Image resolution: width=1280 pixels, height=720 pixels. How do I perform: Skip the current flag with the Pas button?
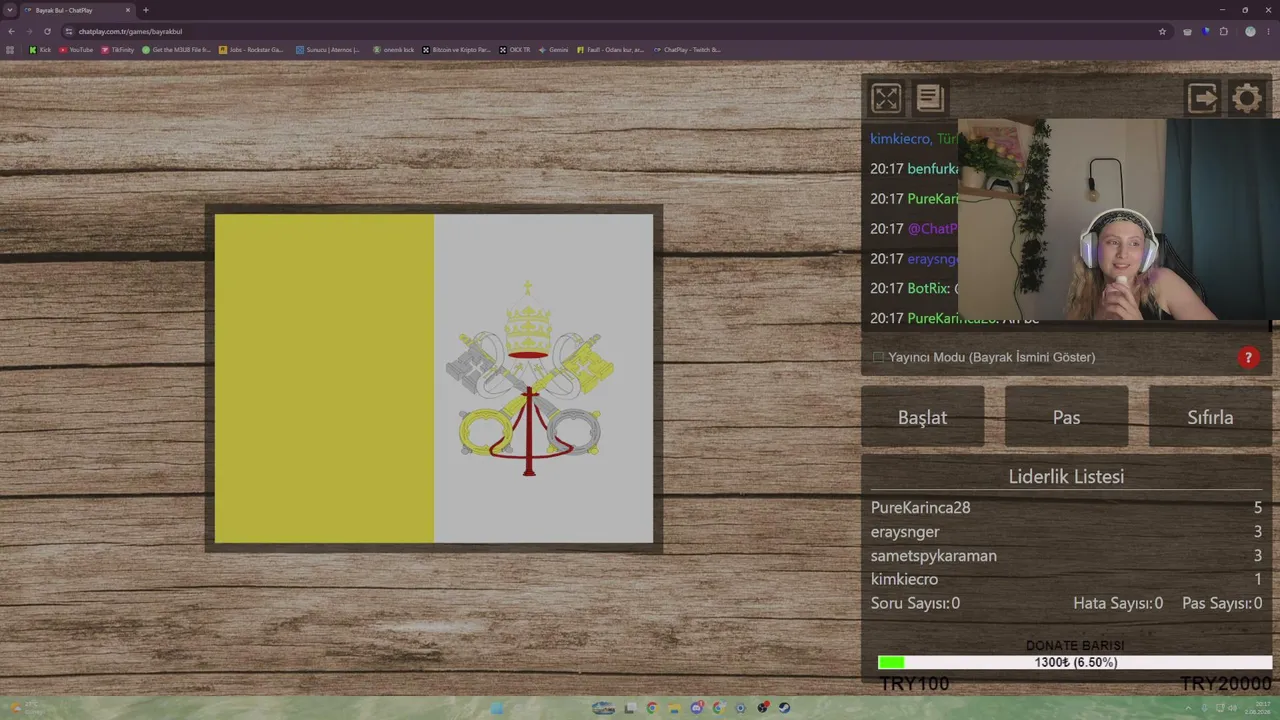1066,417
